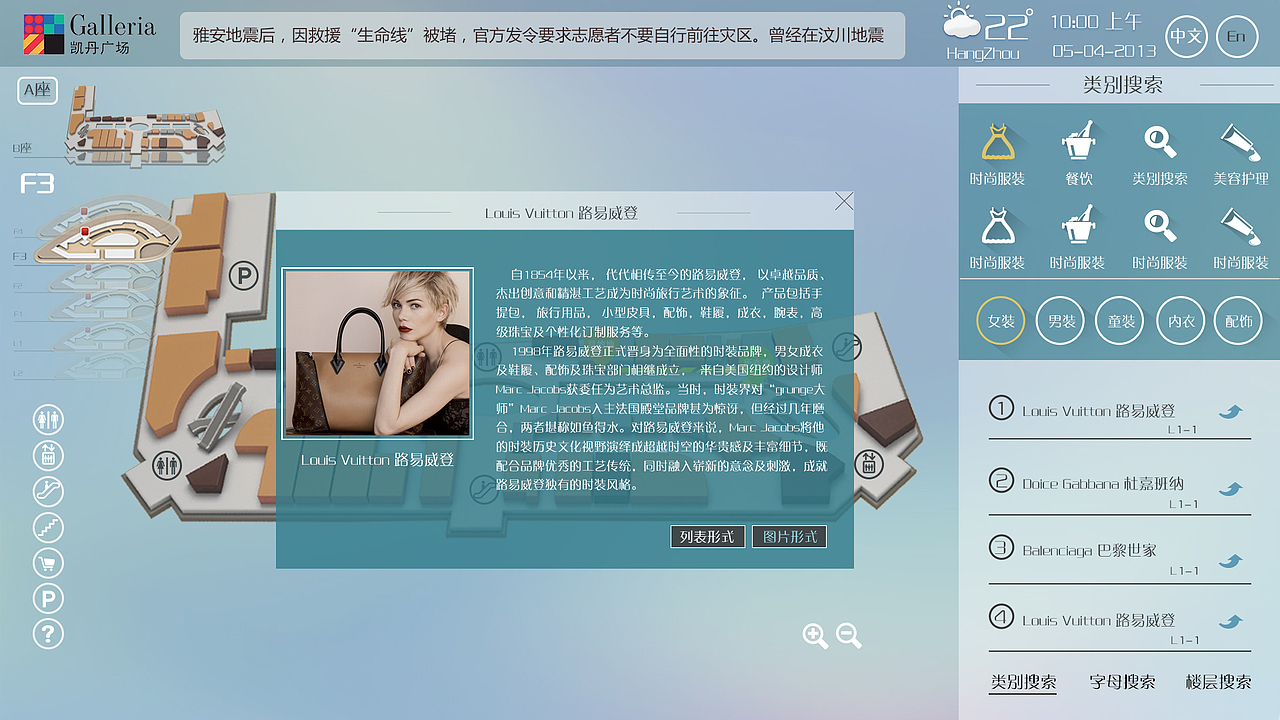Click champagne bucket icon labeled 时尚服装
The image size is (1280, 720).
coord(1078,226)
